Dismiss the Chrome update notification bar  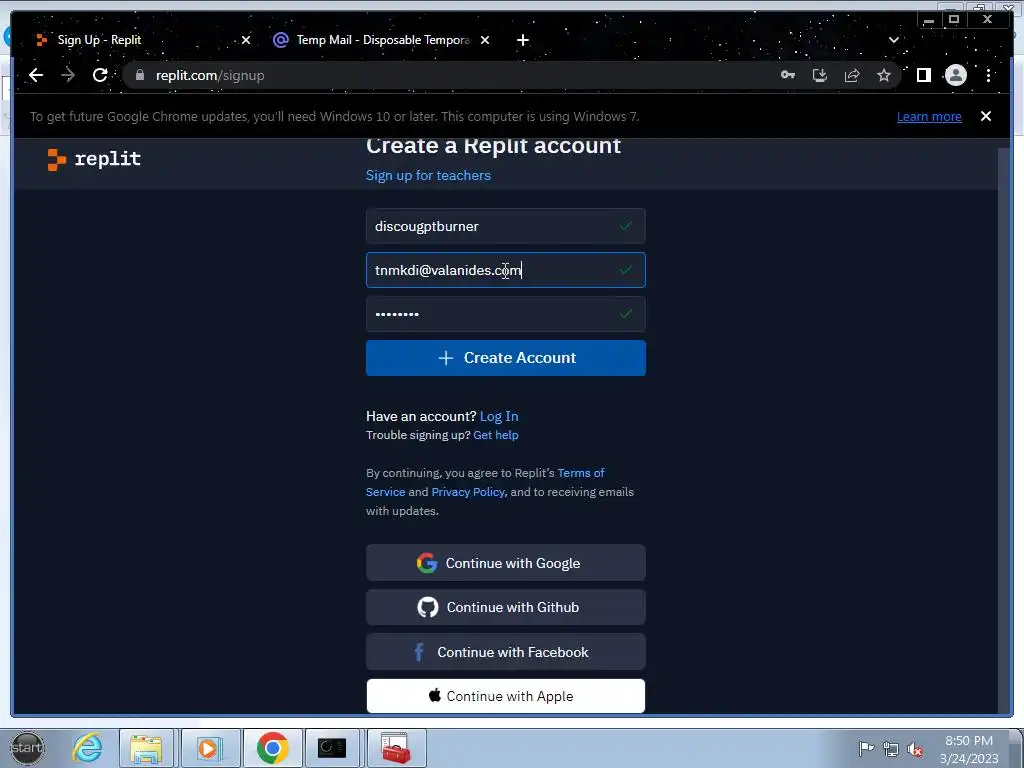point(985,116)
